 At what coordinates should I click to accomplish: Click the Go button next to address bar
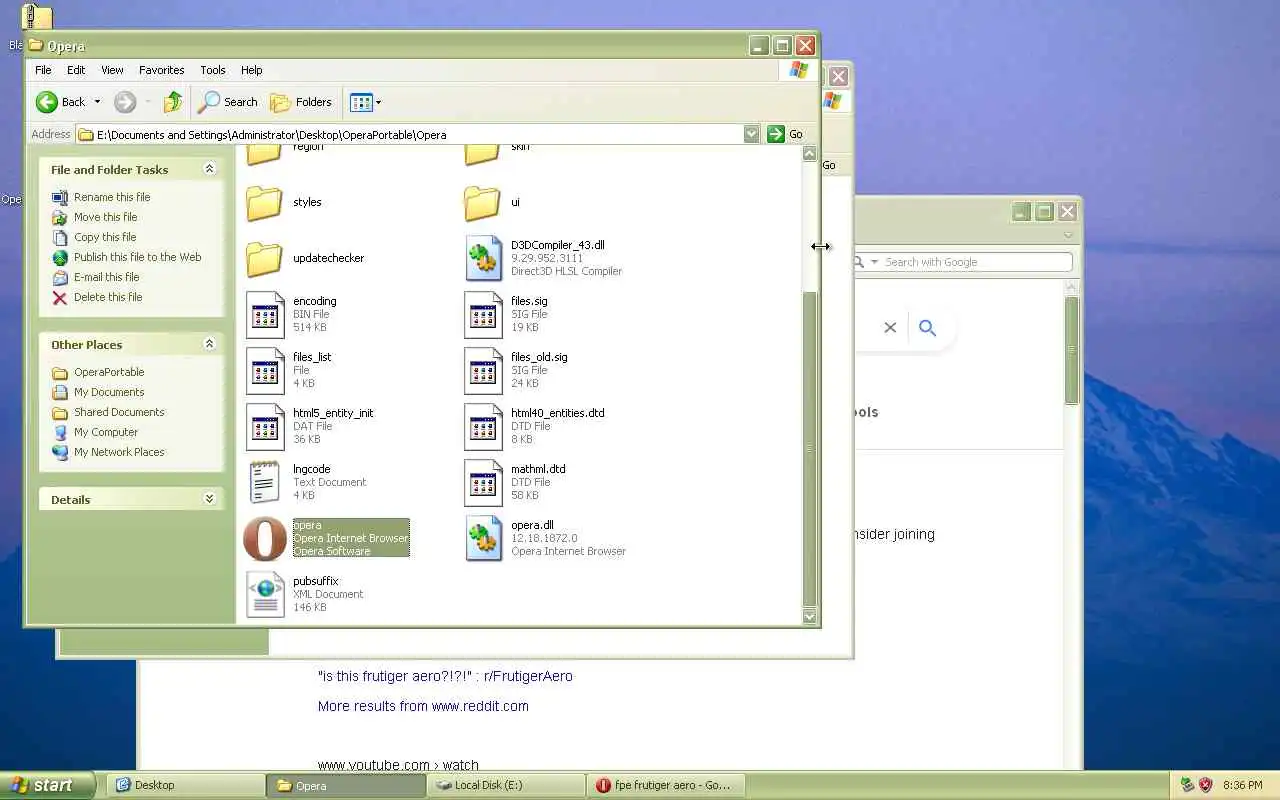coord(785,134)
